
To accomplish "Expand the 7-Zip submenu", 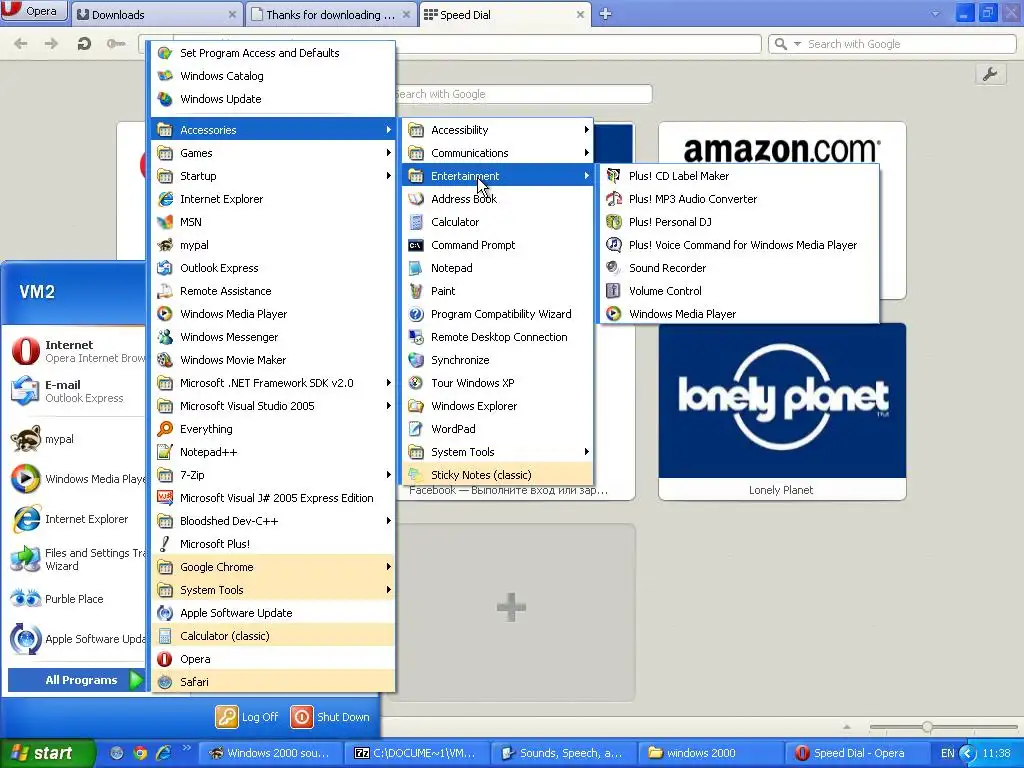I will (273, 475).
